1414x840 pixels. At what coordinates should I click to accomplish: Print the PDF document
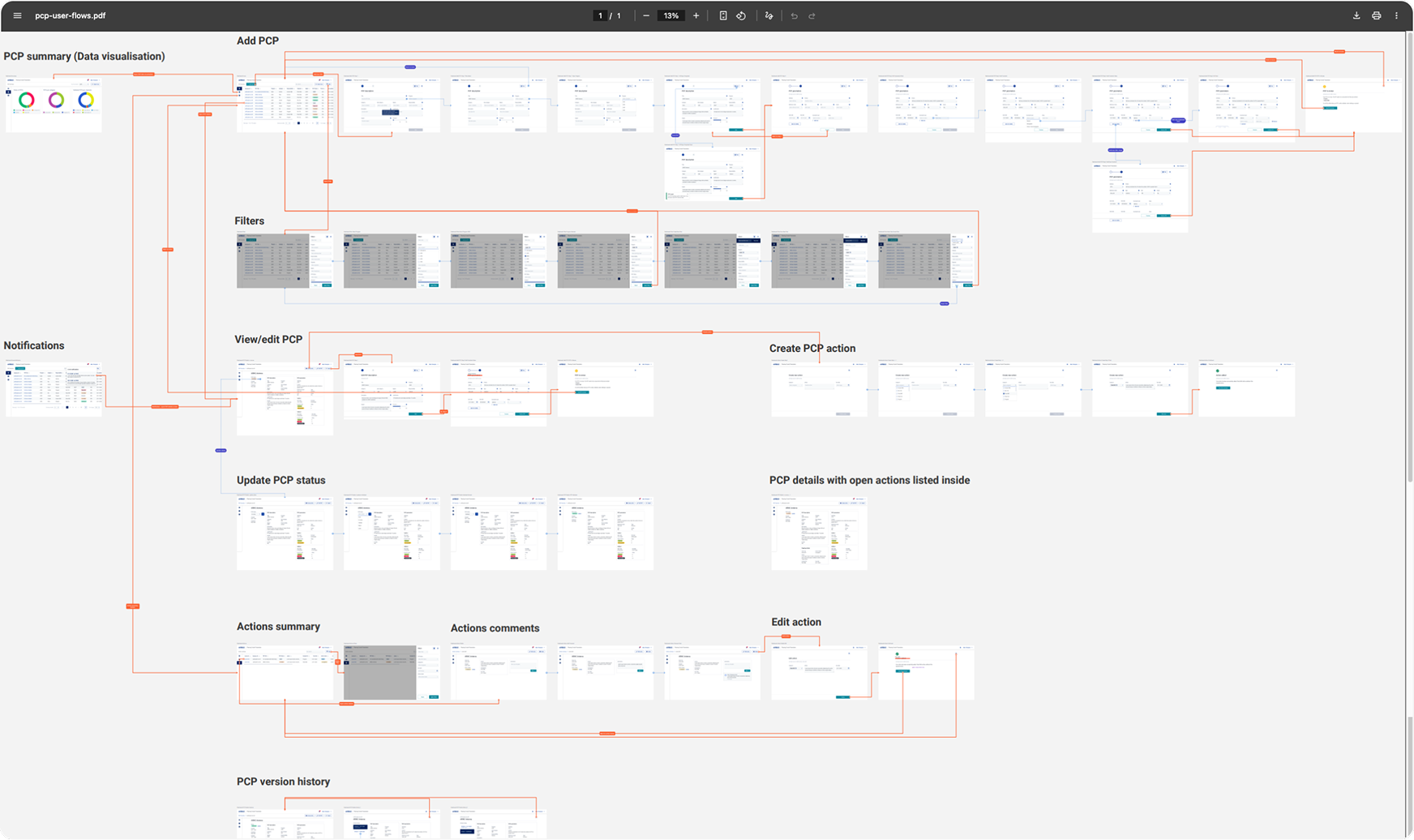pyautogui.click(x=1377, y=15)
